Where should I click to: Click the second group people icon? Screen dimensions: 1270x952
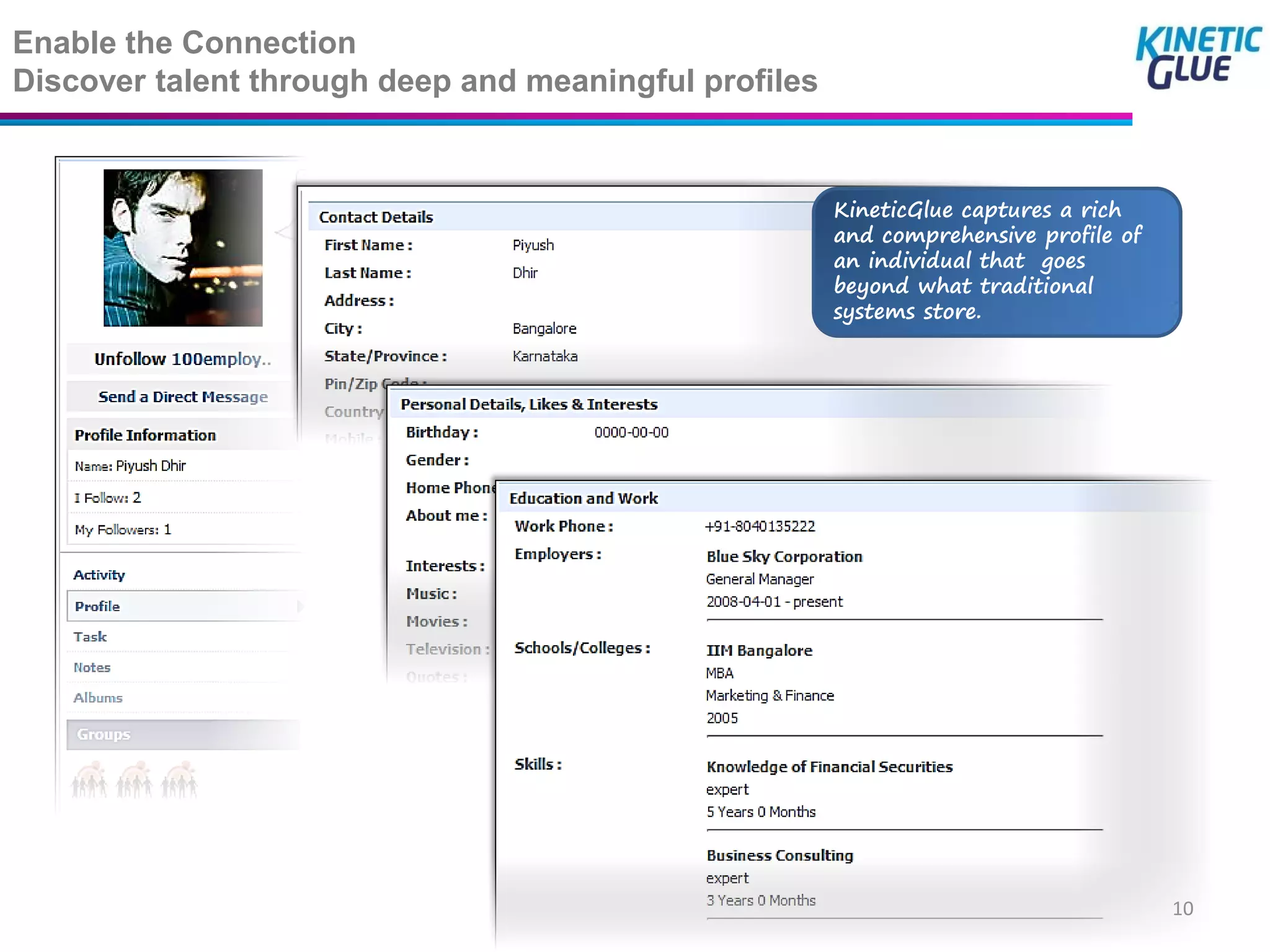click(x=135, y=780)
